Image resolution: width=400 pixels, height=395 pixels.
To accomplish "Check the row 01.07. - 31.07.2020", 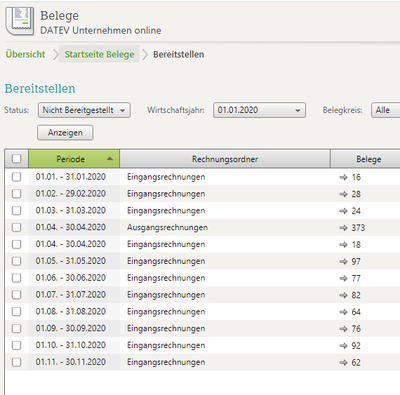I will (16, 295).
